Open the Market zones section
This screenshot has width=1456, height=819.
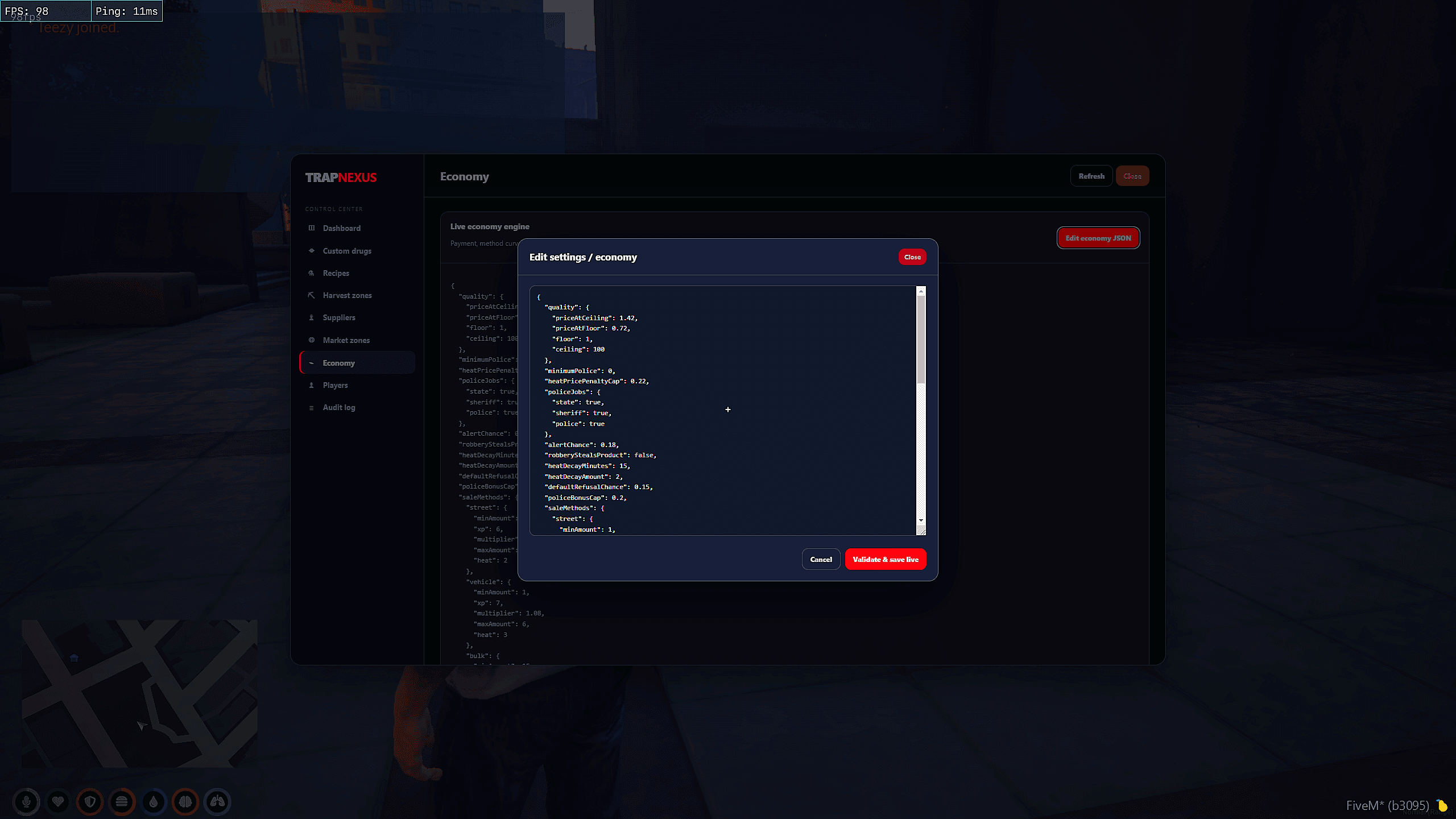357,340
